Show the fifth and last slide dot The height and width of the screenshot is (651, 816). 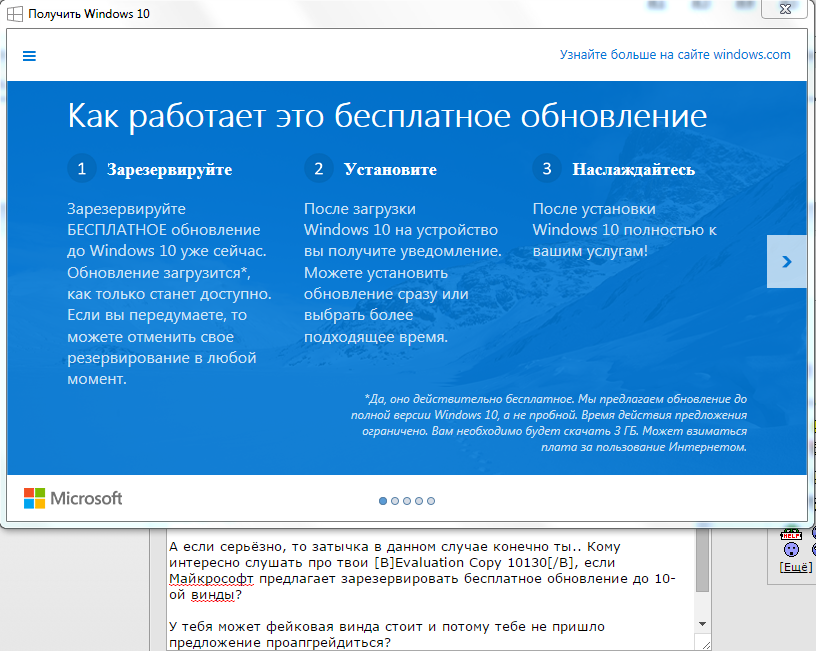coord(431,501)
